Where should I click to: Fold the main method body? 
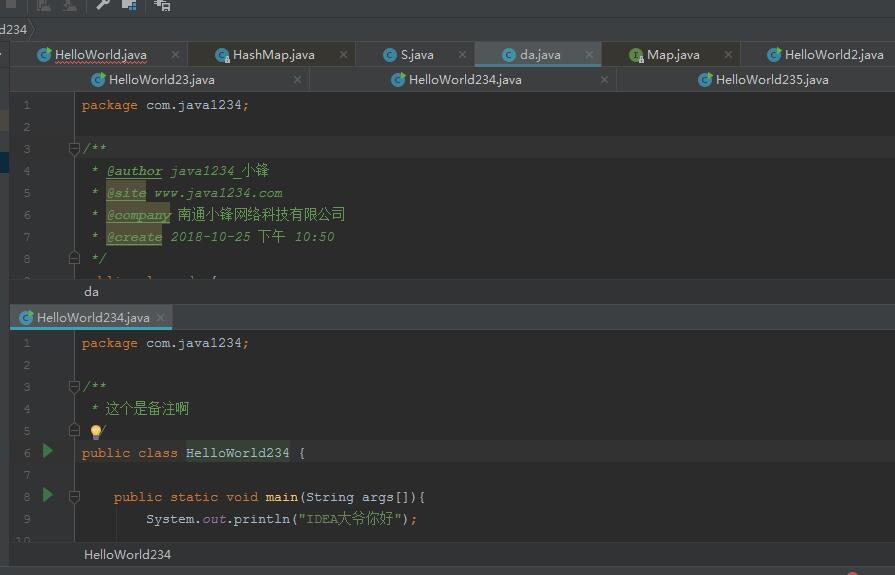coord(74,496)
